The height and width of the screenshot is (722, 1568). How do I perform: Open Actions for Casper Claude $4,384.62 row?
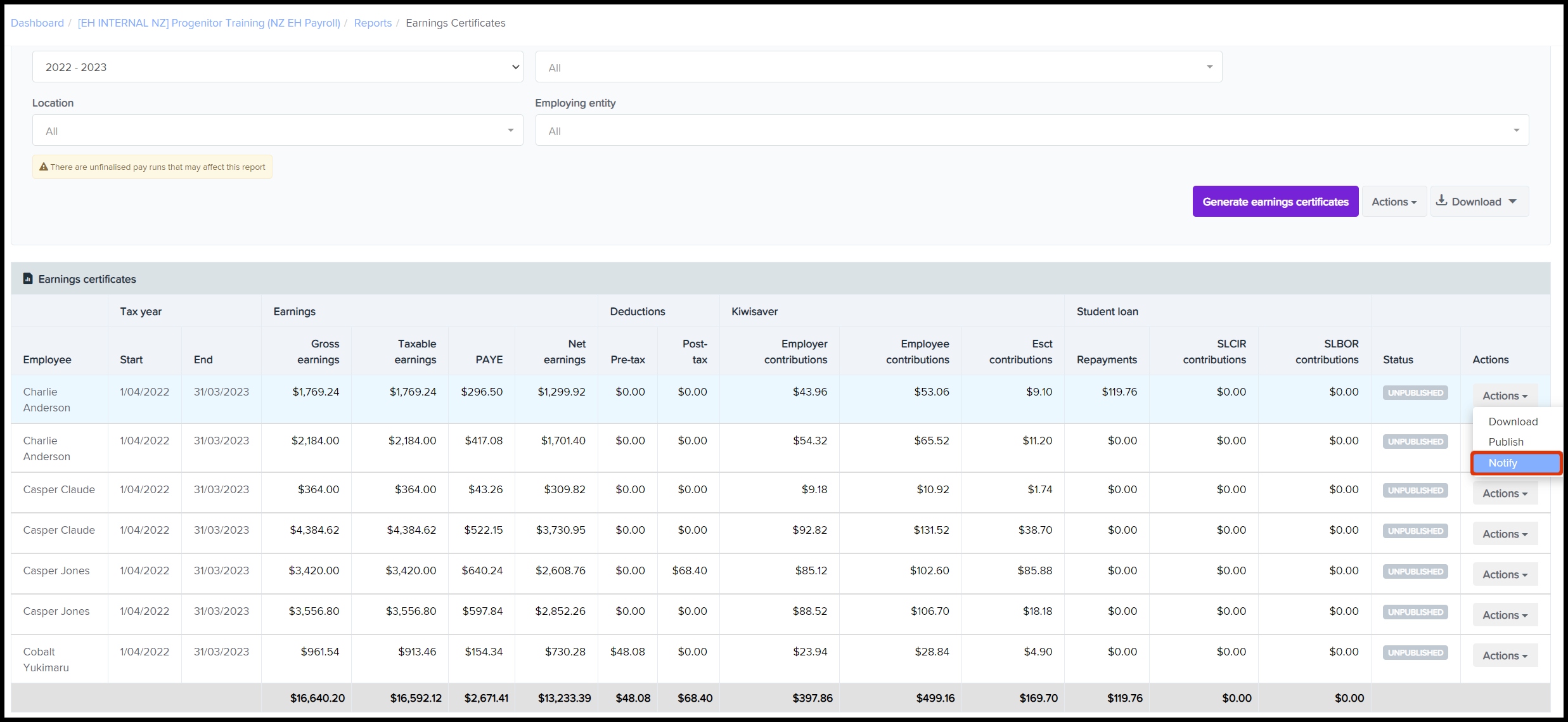[1505, 534]
